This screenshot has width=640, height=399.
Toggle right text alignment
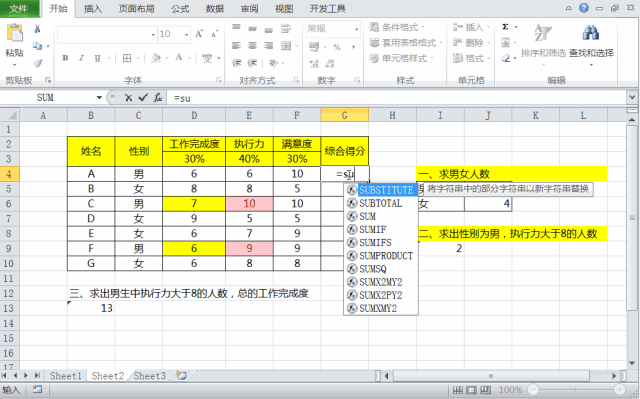(x=268, y=46)
